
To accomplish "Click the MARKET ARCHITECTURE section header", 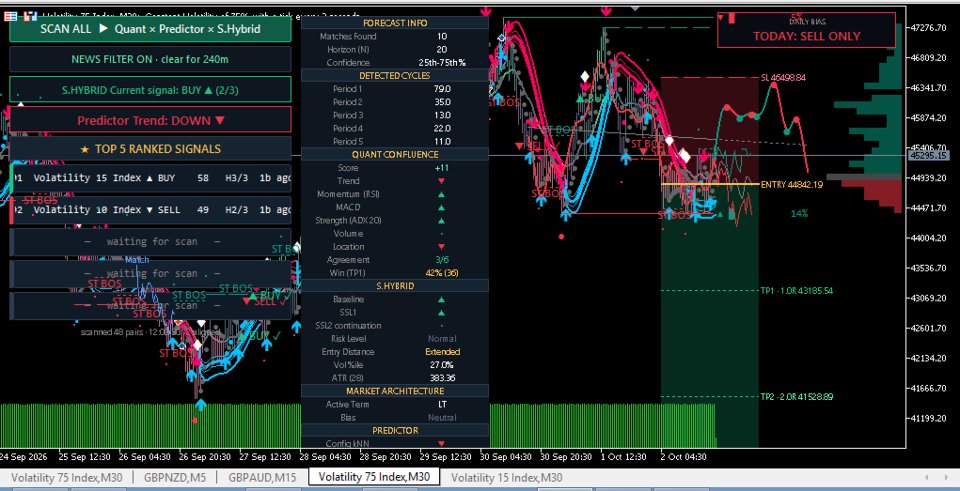I will [395, 391].
